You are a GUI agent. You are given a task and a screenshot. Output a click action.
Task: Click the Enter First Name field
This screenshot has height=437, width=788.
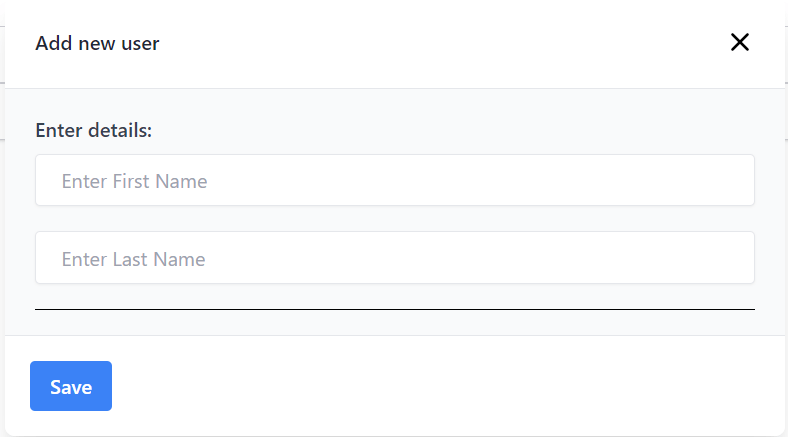pos(394,181)
